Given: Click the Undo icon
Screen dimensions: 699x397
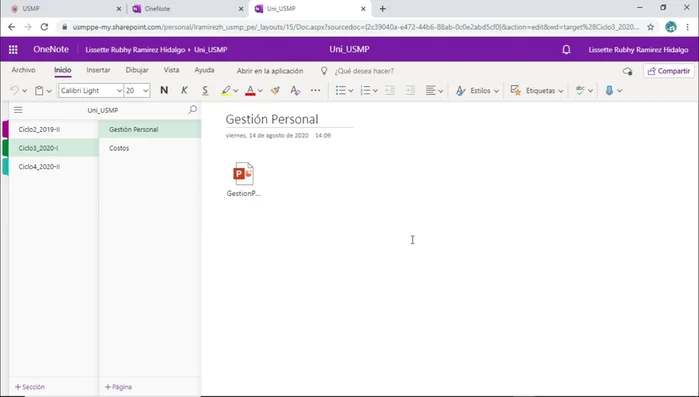Looking at the screenshot, I should point(14,90).
